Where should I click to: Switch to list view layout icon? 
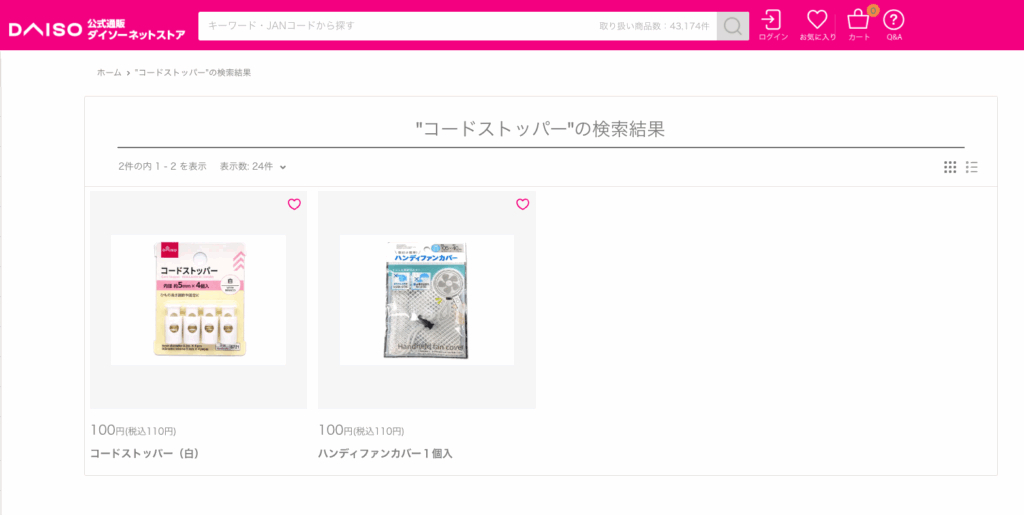pos(972,167)
